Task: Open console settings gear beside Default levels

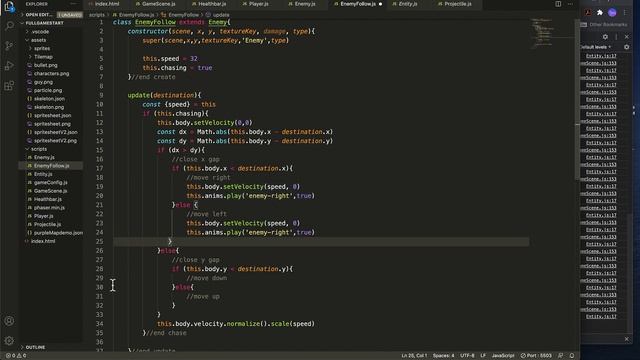Action: (627, 47)
